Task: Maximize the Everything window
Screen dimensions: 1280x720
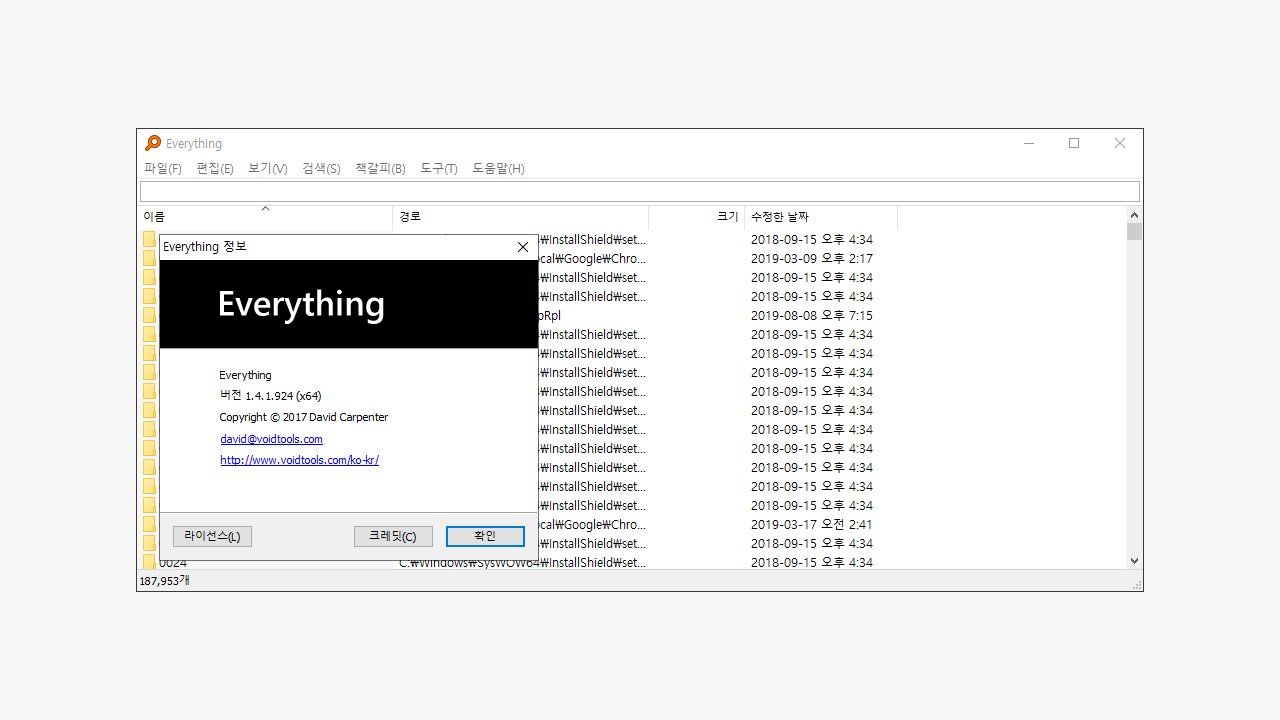Action: [1074, 143]
